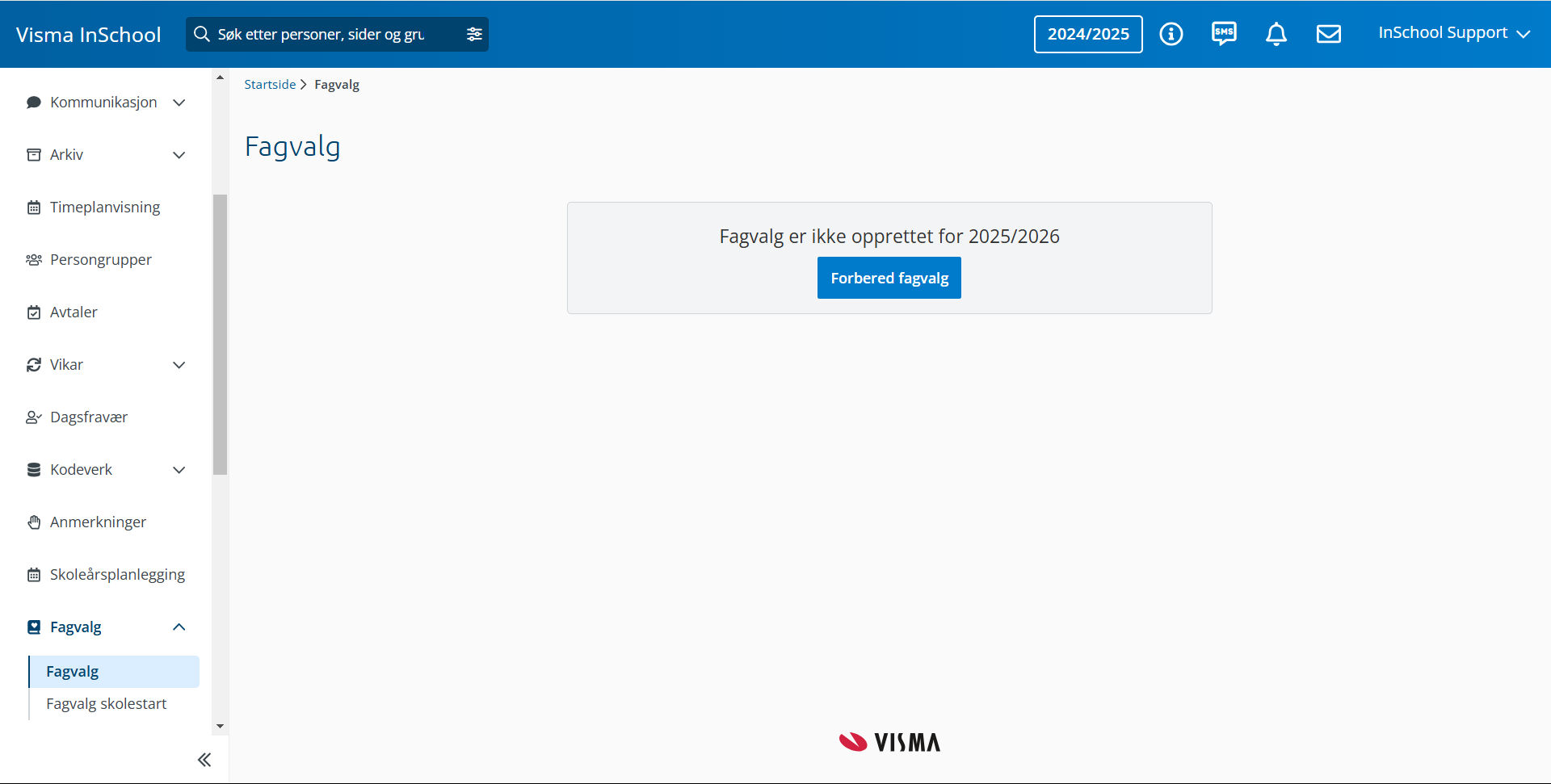Click the Forbered fagvalg button
This screenshot has width=1551, height=784.
(889, 278)
